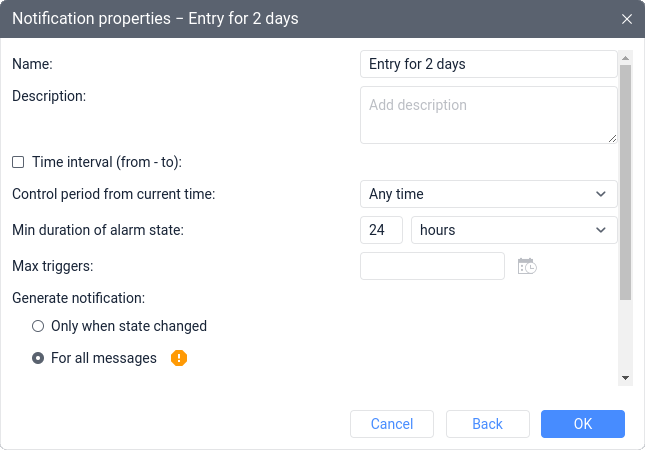Image resolution: width=645 pixels, height=450 pixels.
Task: Click the calendar-clock icon beside Max triggers
Action: [527, 266]
